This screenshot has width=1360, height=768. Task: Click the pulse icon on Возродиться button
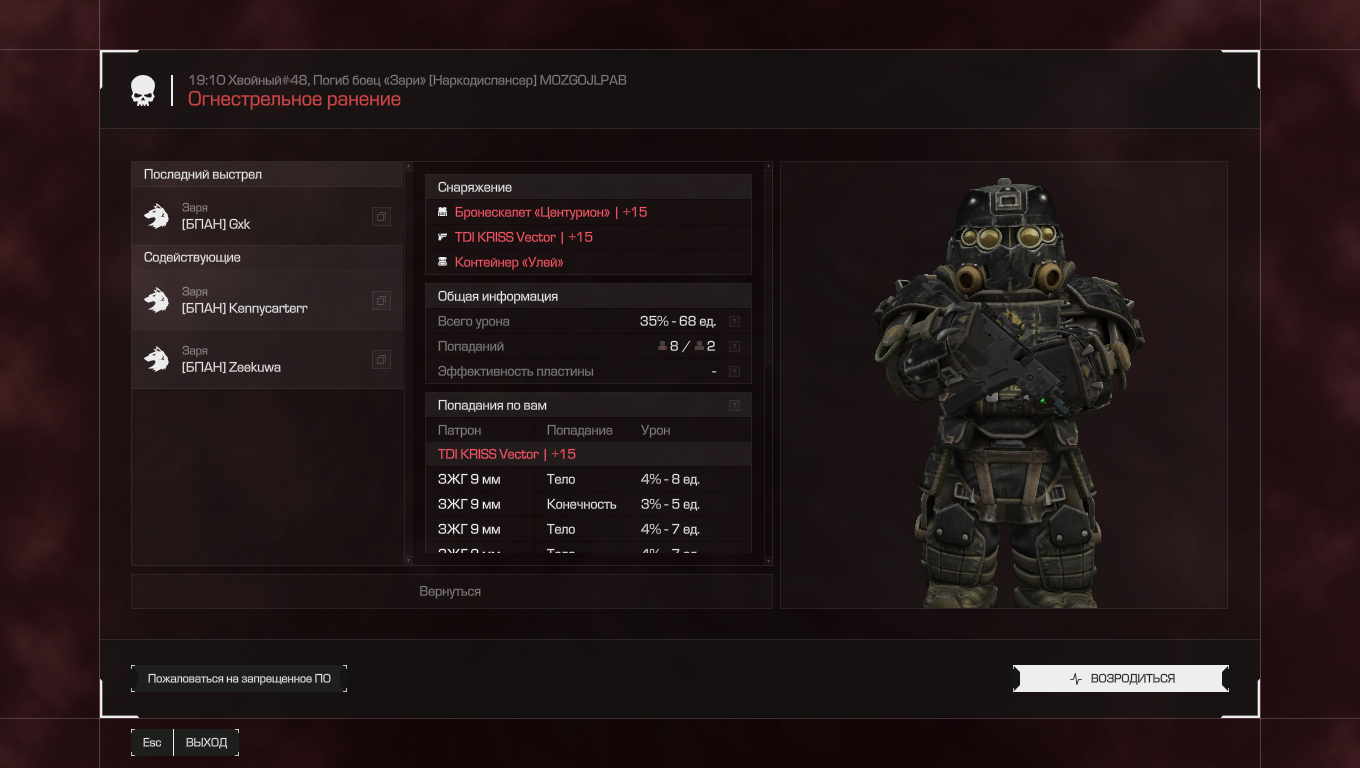pos(1076,678)
